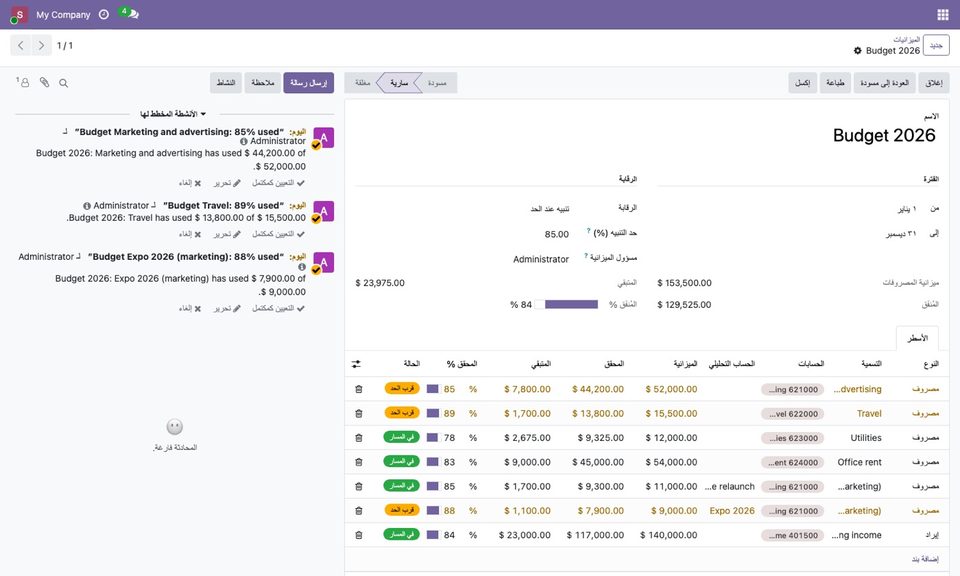The image size is (960, 576).
Task: Add a line with إضافة بند
Action: [x=925, y=559]
